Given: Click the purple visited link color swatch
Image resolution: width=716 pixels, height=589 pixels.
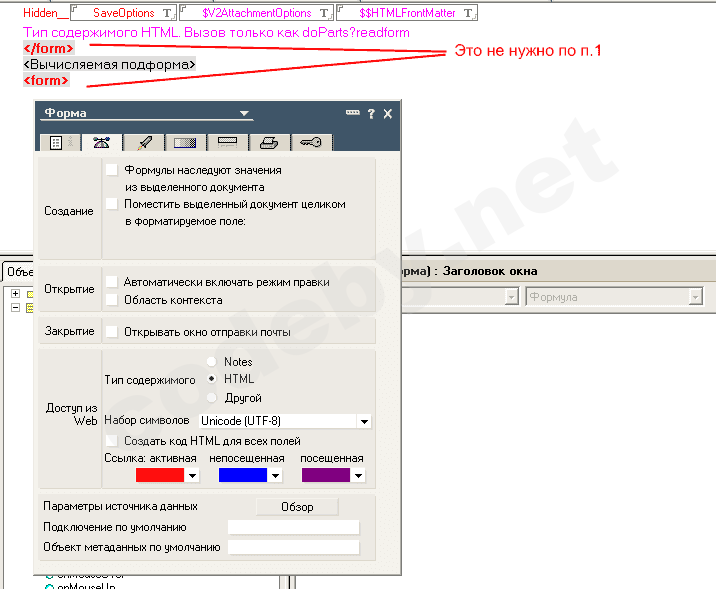Looking at the screenshot, I should (326, 475).
